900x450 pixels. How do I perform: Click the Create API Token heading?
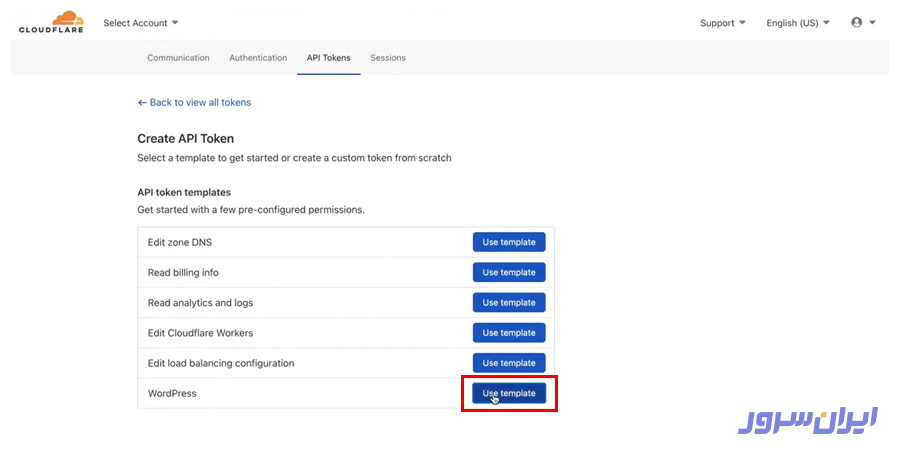(x=185, y=139)
